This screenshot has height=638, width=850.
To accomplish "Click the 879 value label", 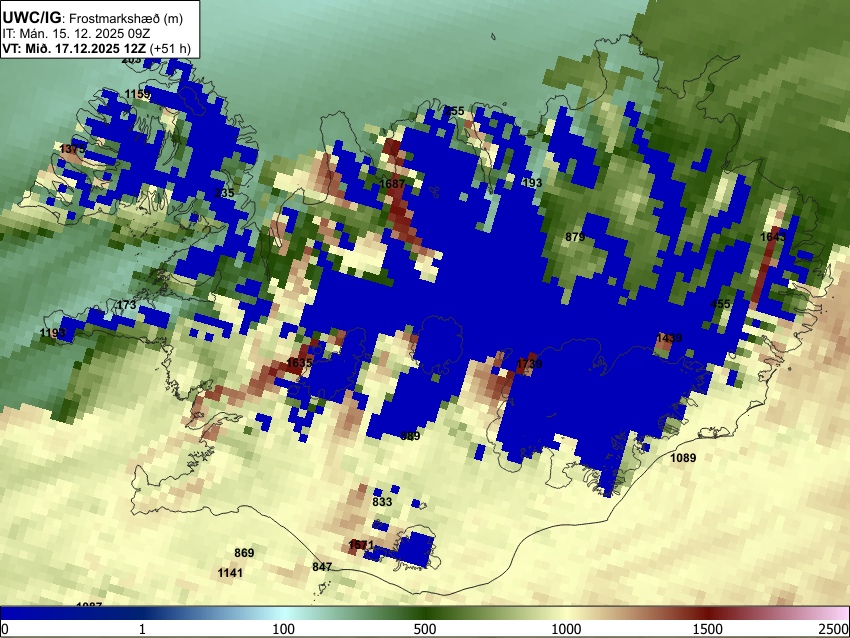I will point(575,236).
